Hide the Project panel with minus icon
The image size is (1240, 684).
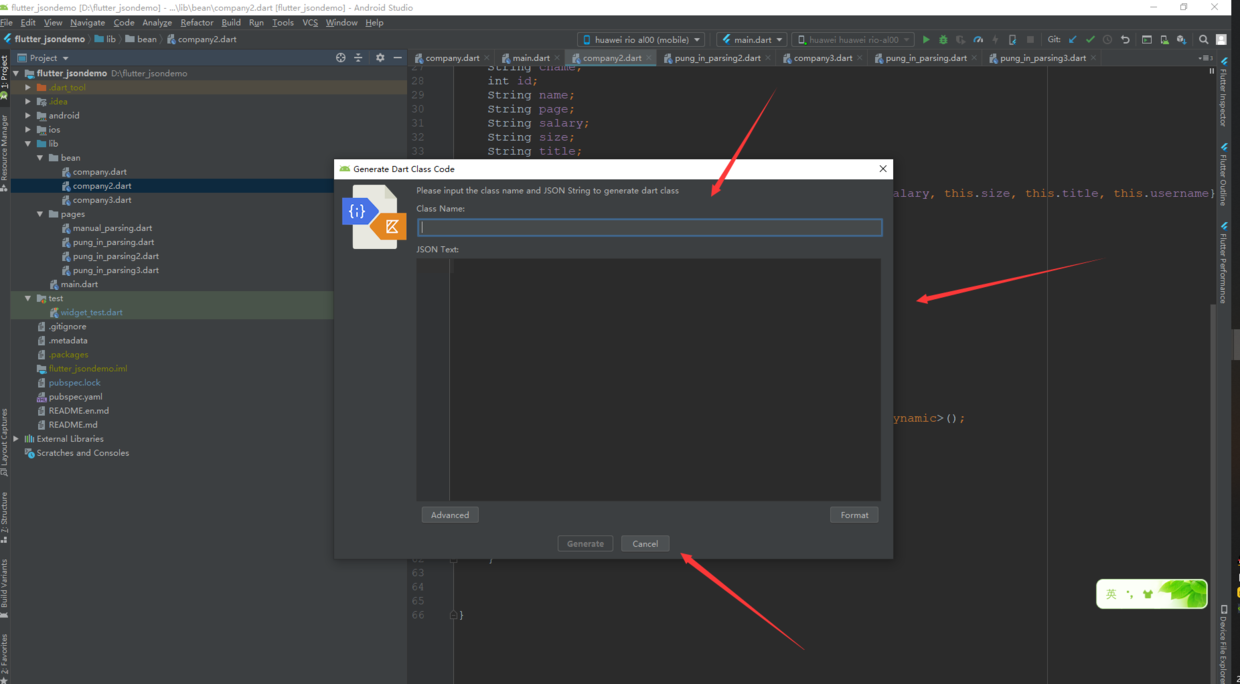tap(397, 58)
